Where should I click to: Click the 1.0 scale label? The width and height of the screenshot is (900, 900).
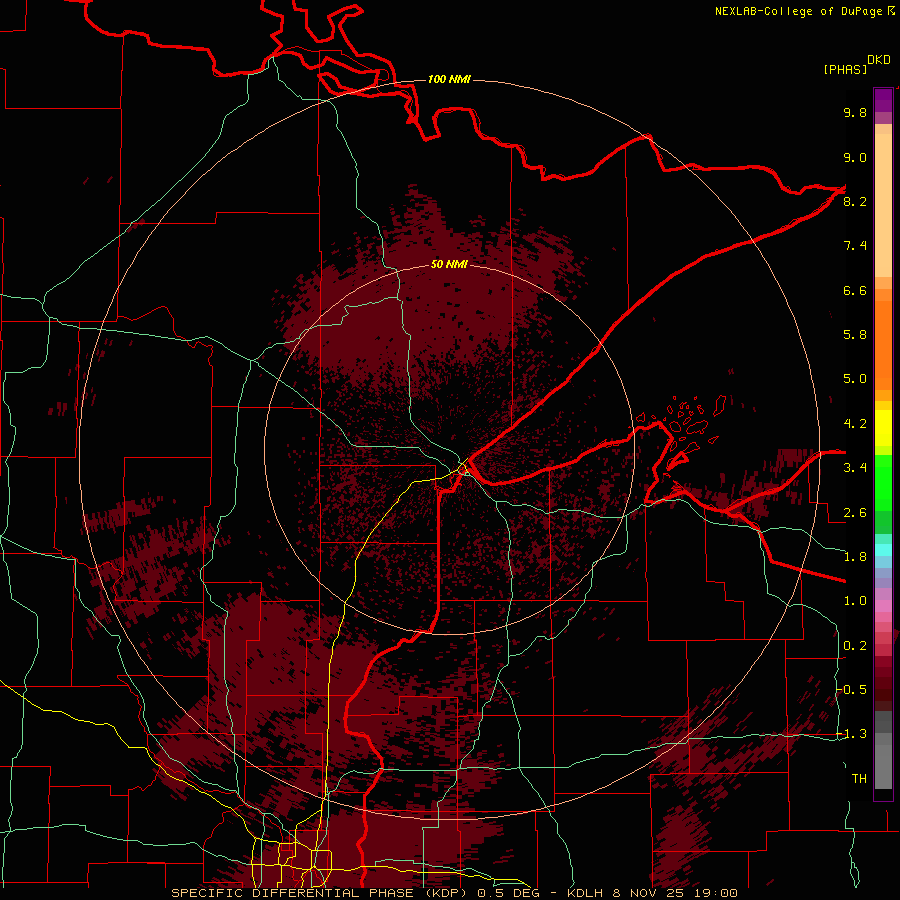tap(855, 601)
